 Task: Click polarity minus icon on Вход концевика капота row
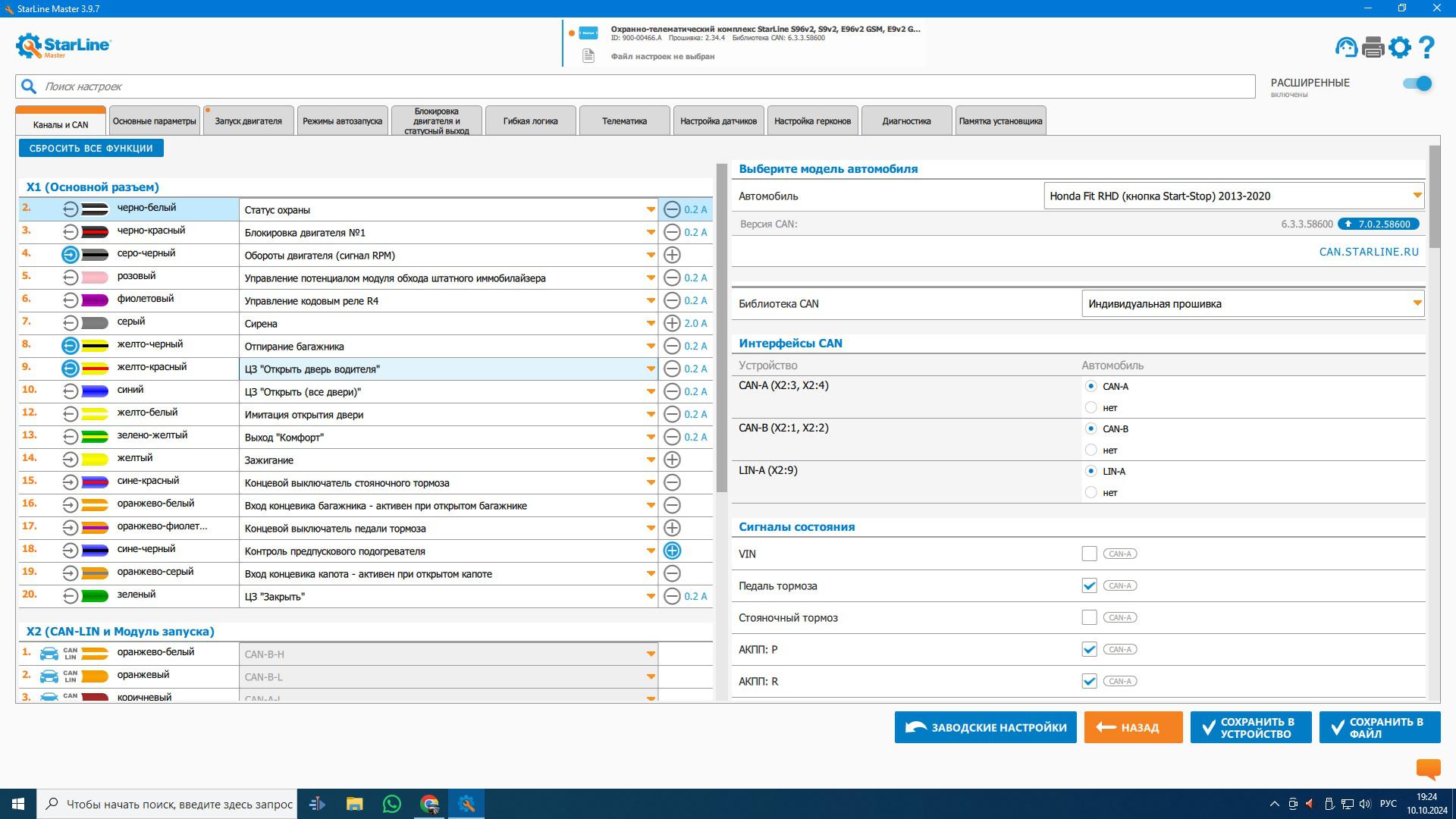pos(672,573)
